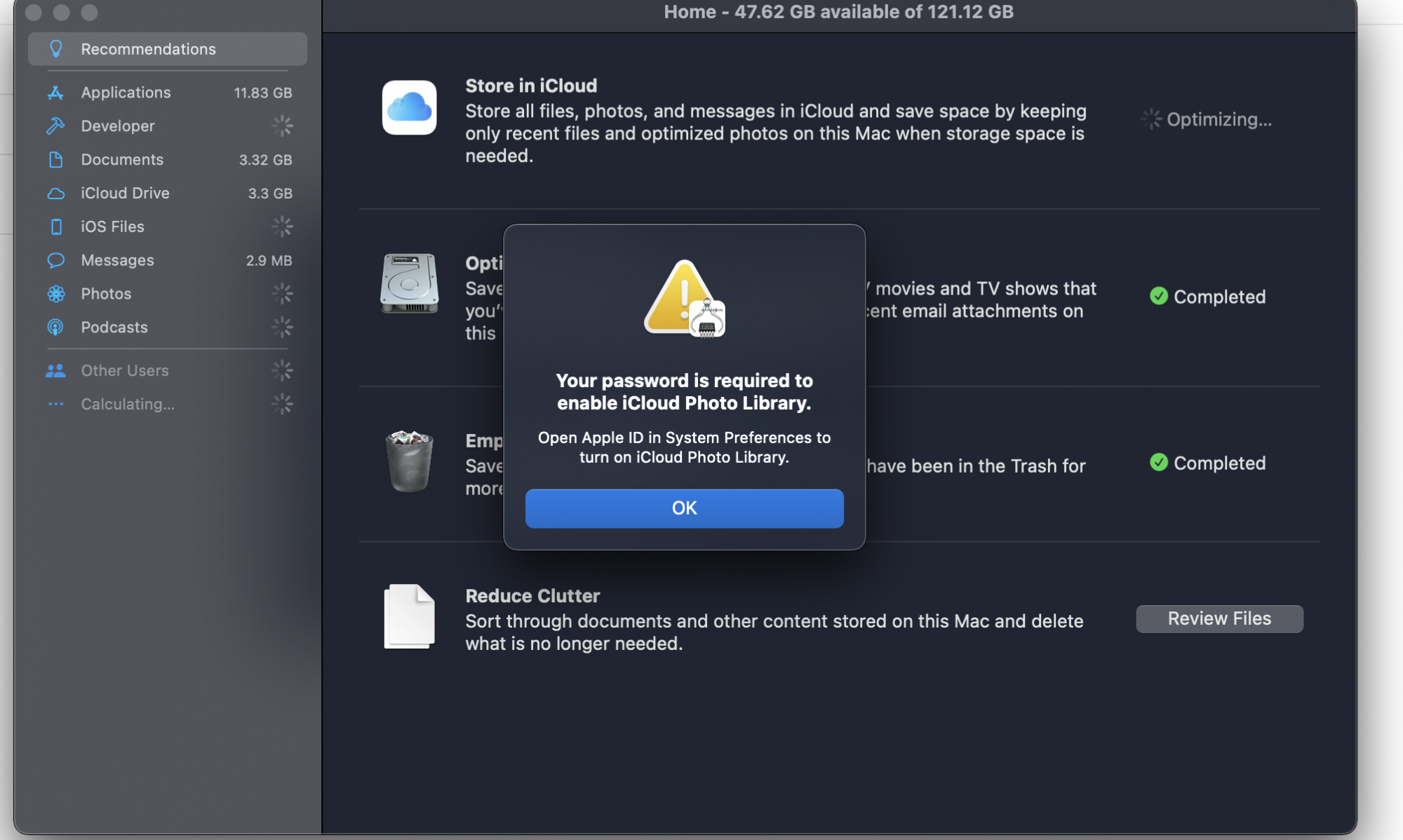Click the Reduce Clutter document icon
The width and height of the screenshot is (1403, 840).
click(x=409, y=616)
